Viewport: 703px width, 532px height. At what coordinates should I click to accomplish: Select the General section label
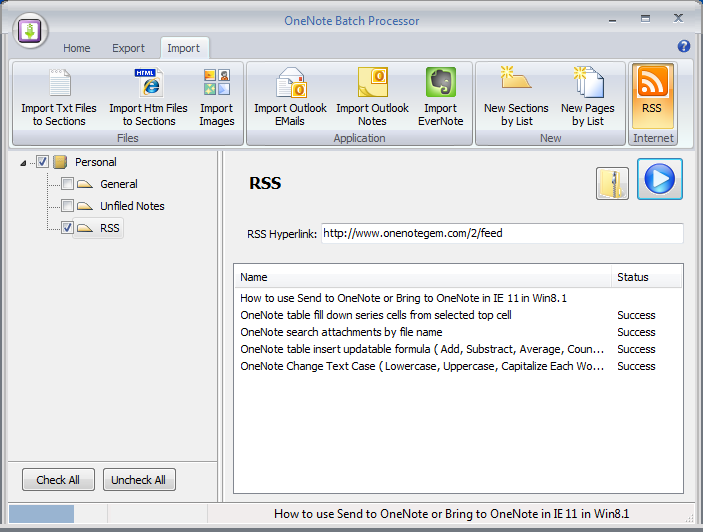pyautogui.click(x=119, y=184)
